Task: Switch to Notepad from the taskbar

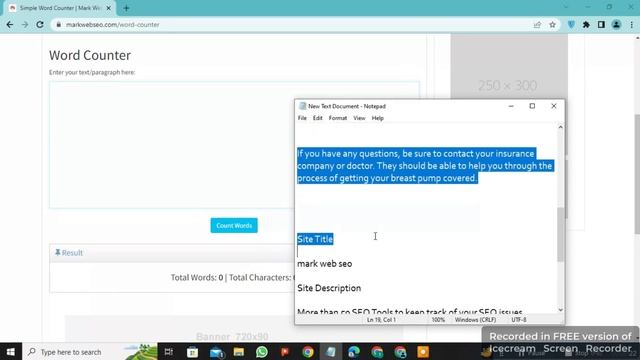Action: [331, 352]
